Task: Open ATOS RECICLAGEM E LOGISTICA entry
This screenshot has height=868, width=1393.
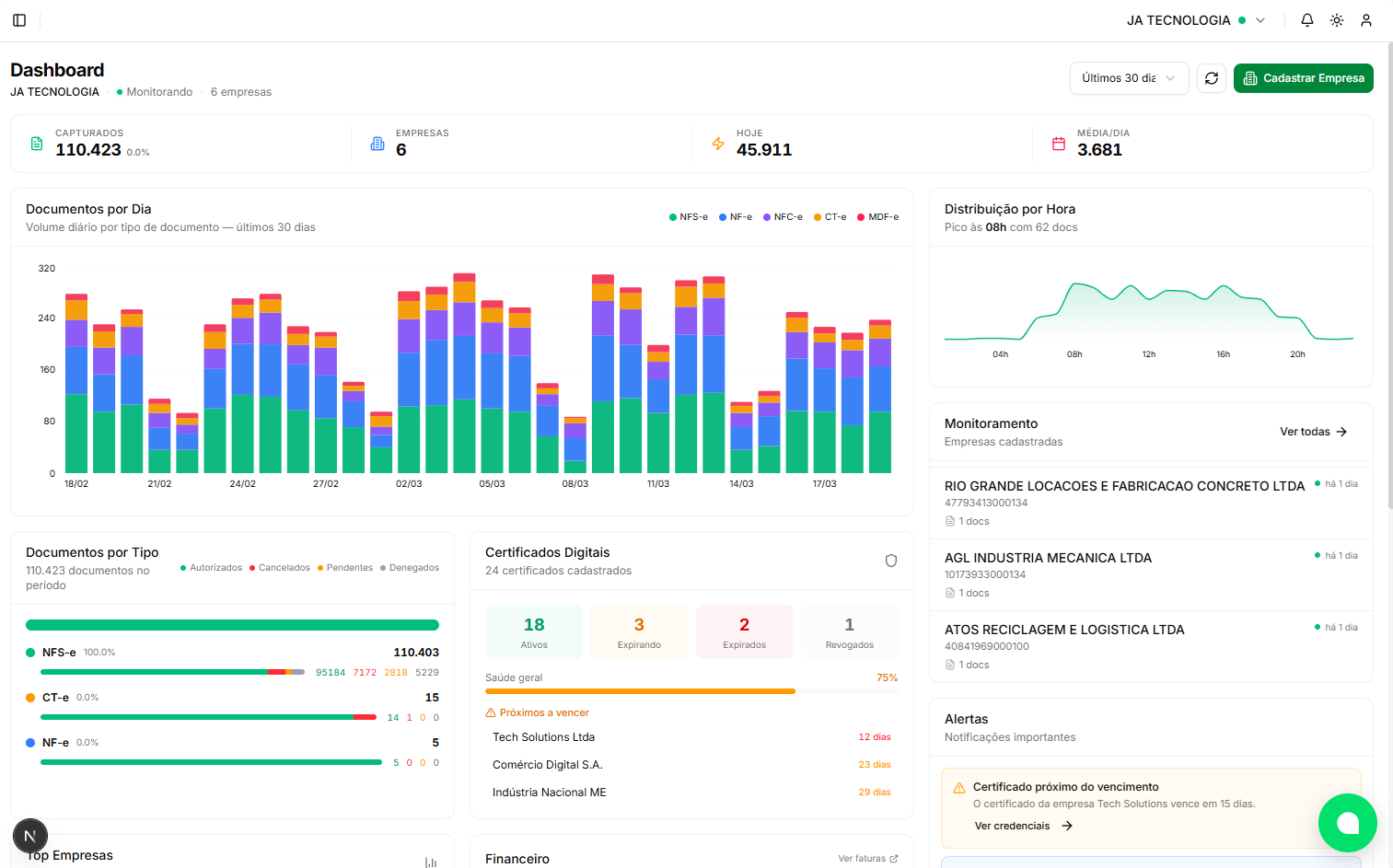Action: (1151, 646)
